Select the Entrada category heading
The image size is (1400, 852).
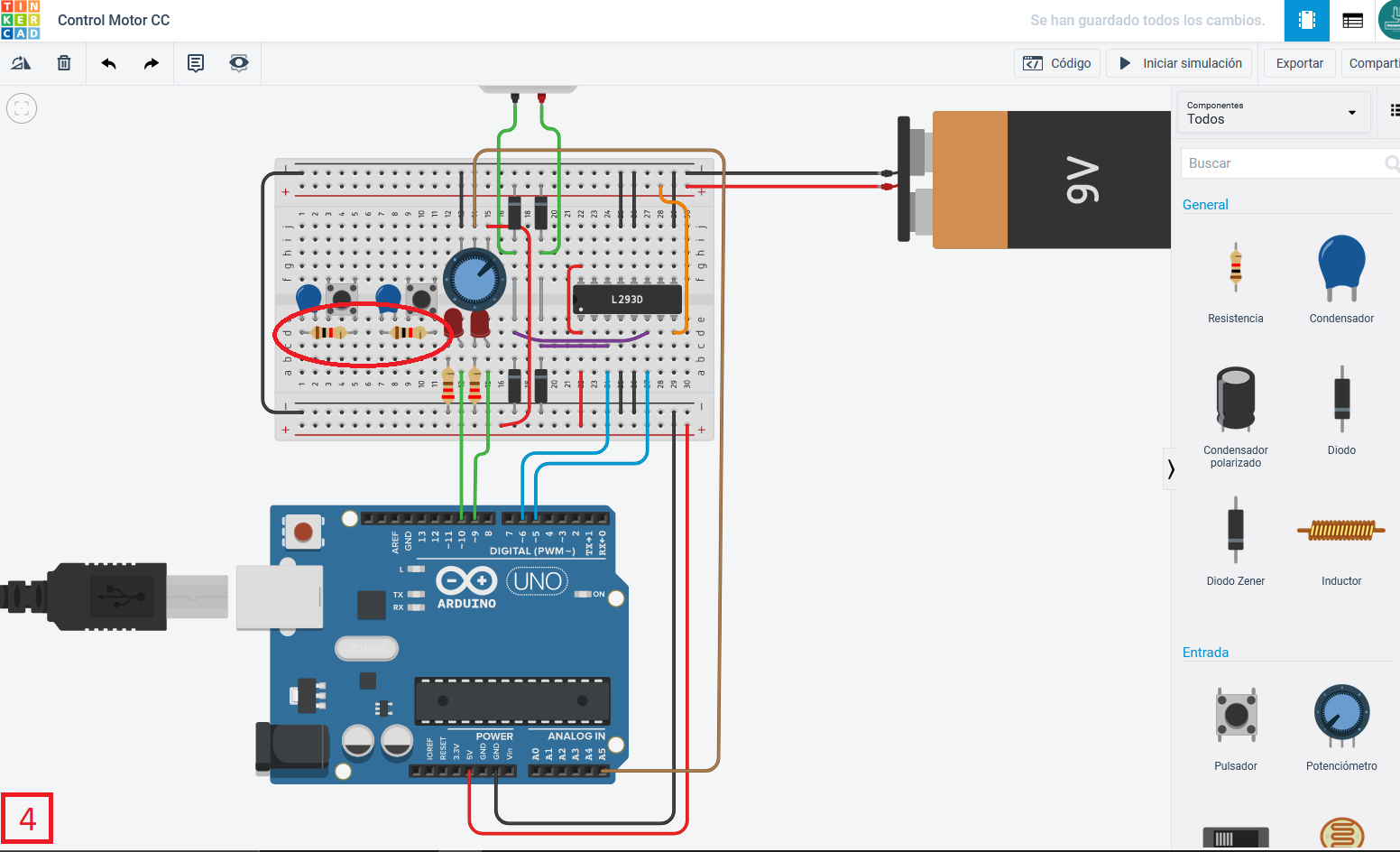pos(1205,653)
